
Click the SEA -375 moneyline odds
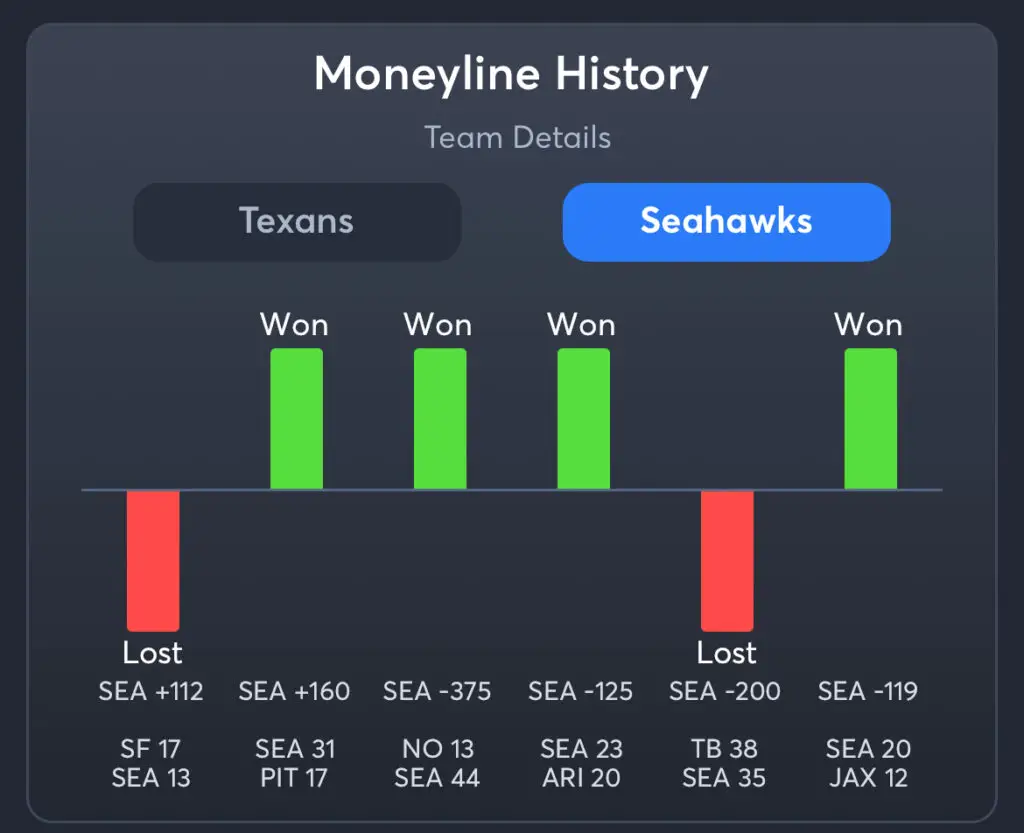tap(437, 691)
